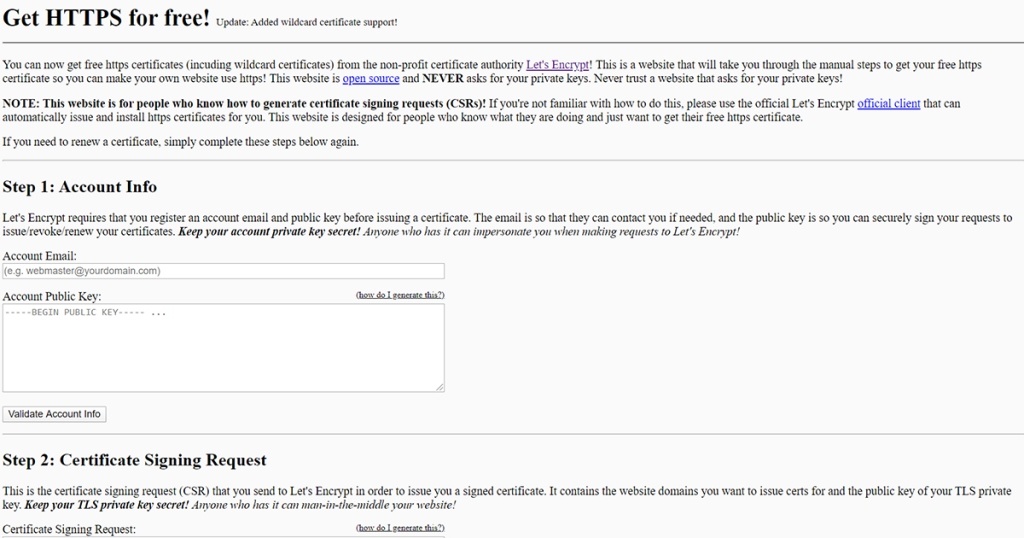The image size is (1024, 538).
Task: Click the "Step 1: Account Info" heading
Action: 80,187
